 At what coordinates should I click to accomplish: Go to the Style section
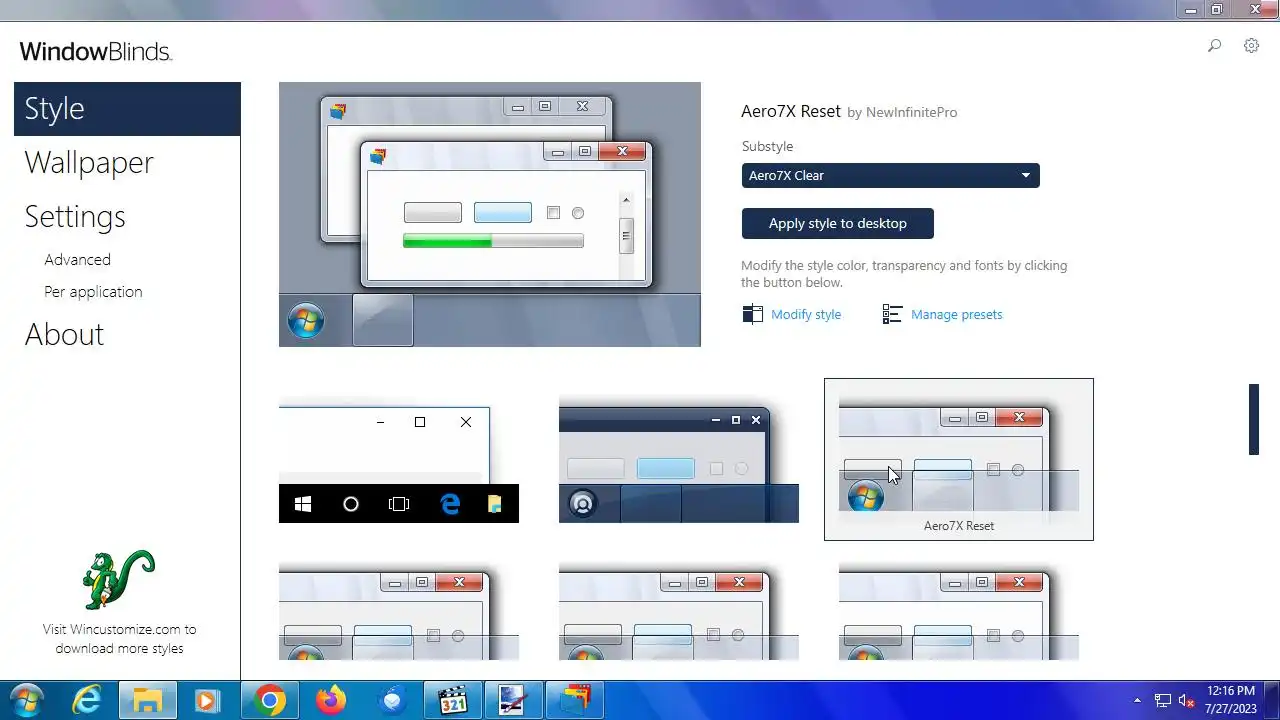[127, 109]
